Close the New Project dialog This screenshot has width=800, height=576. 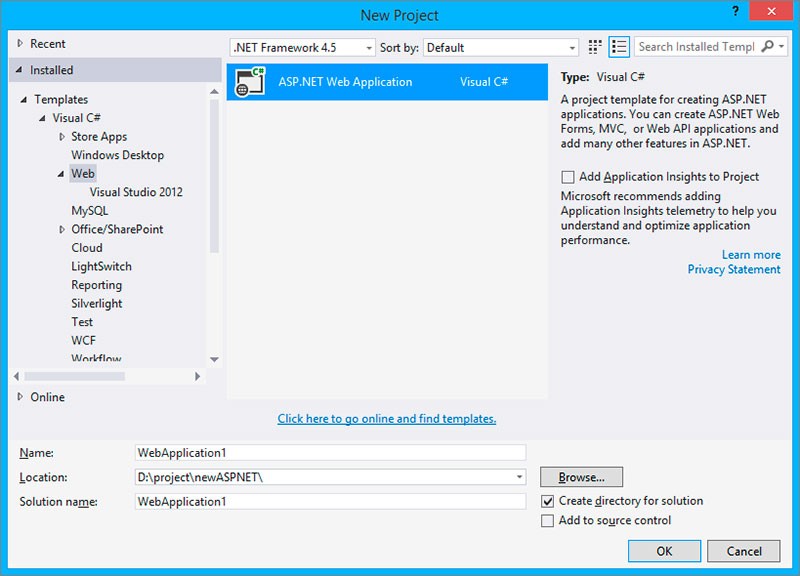(771, 11)
